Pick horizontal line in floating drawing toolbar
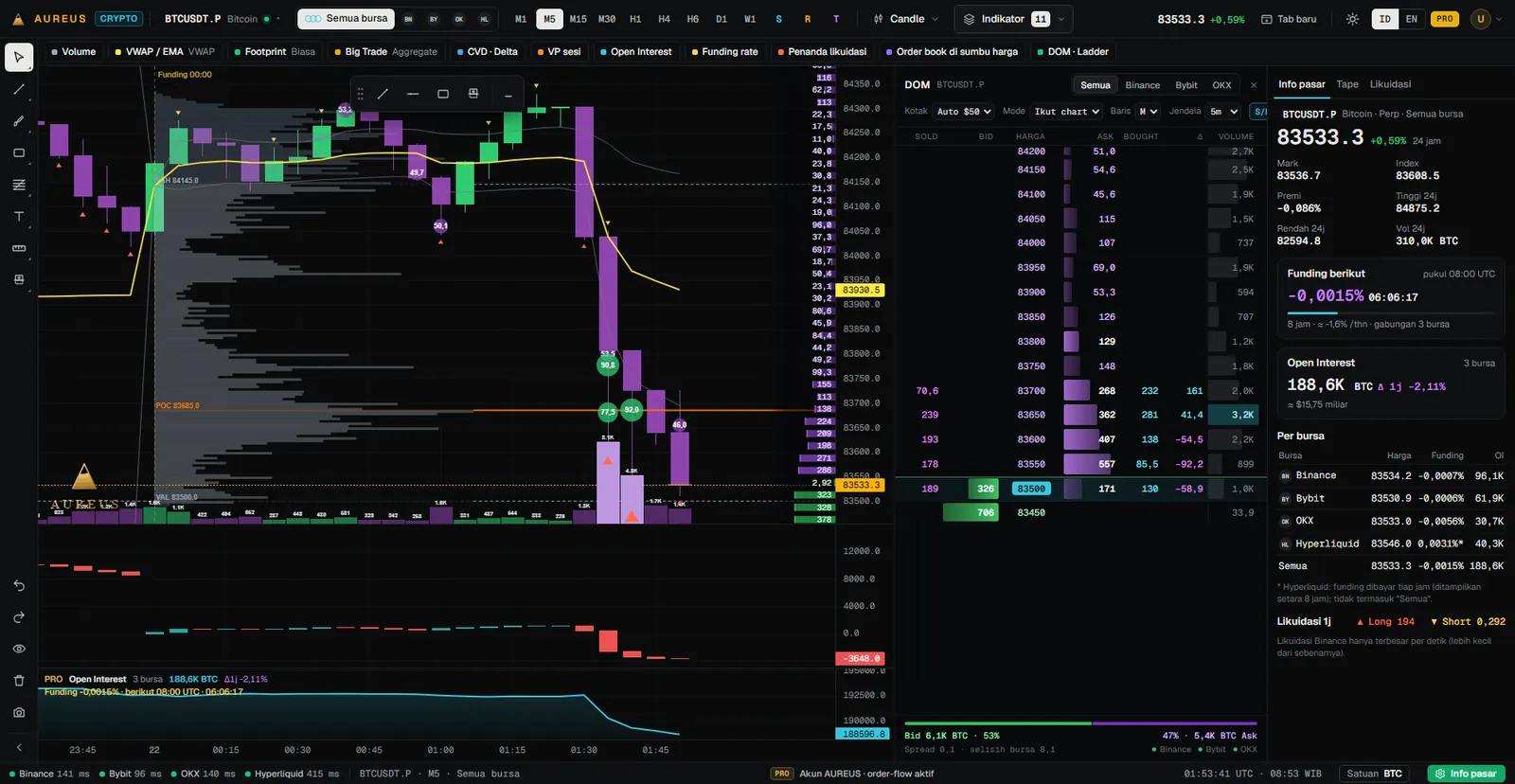Viewport: 1515px width, 784px height. [413, 94]
